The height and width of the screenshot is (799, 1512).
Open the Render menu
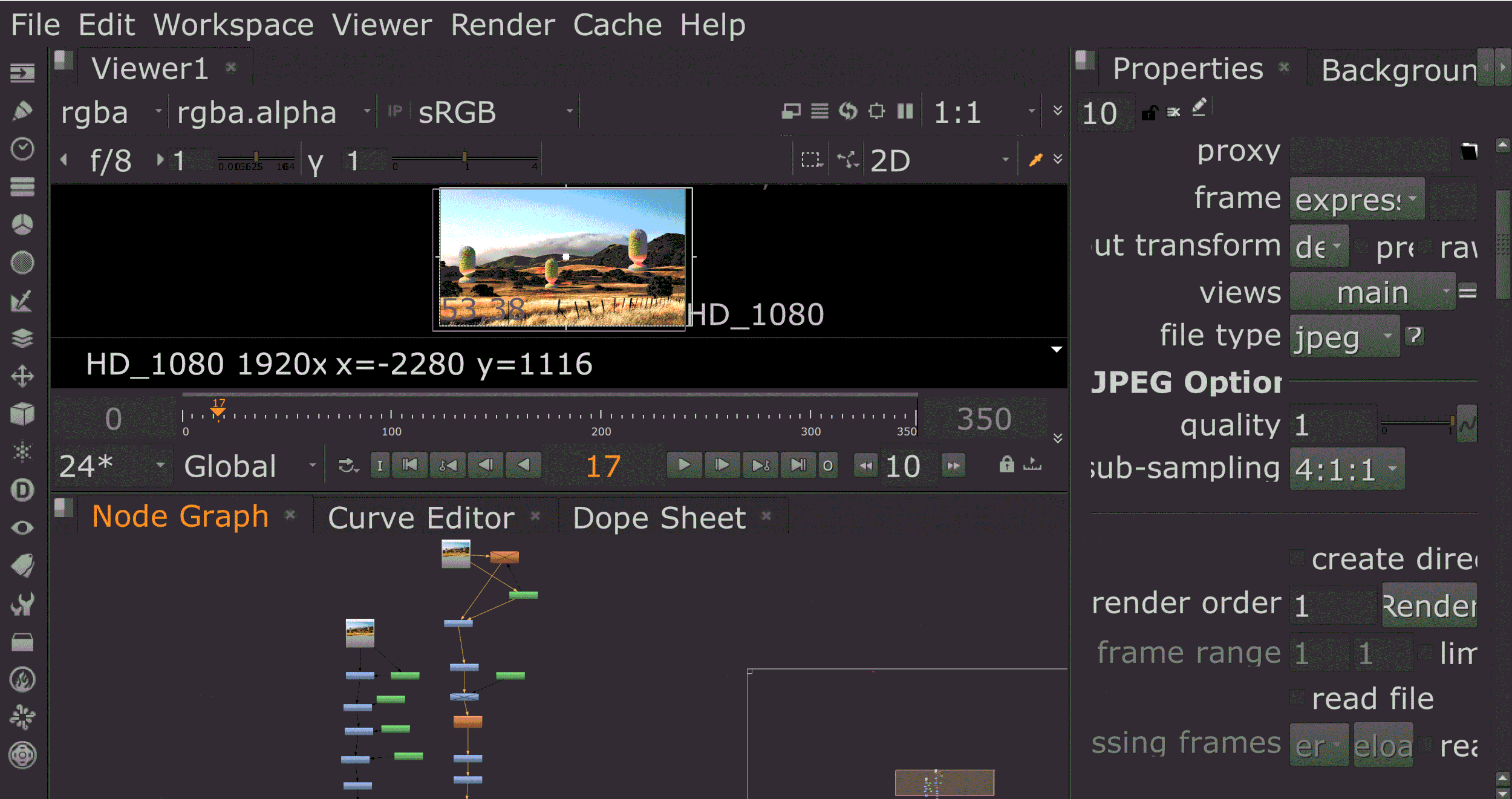point(502,25)
